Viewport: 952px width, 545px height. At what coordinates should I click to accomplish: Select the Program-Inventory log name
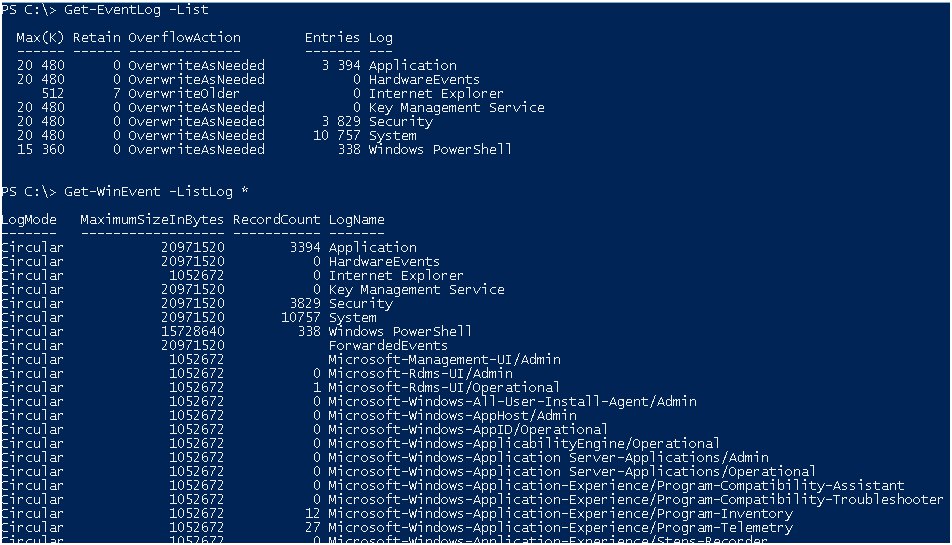[560, 514]
